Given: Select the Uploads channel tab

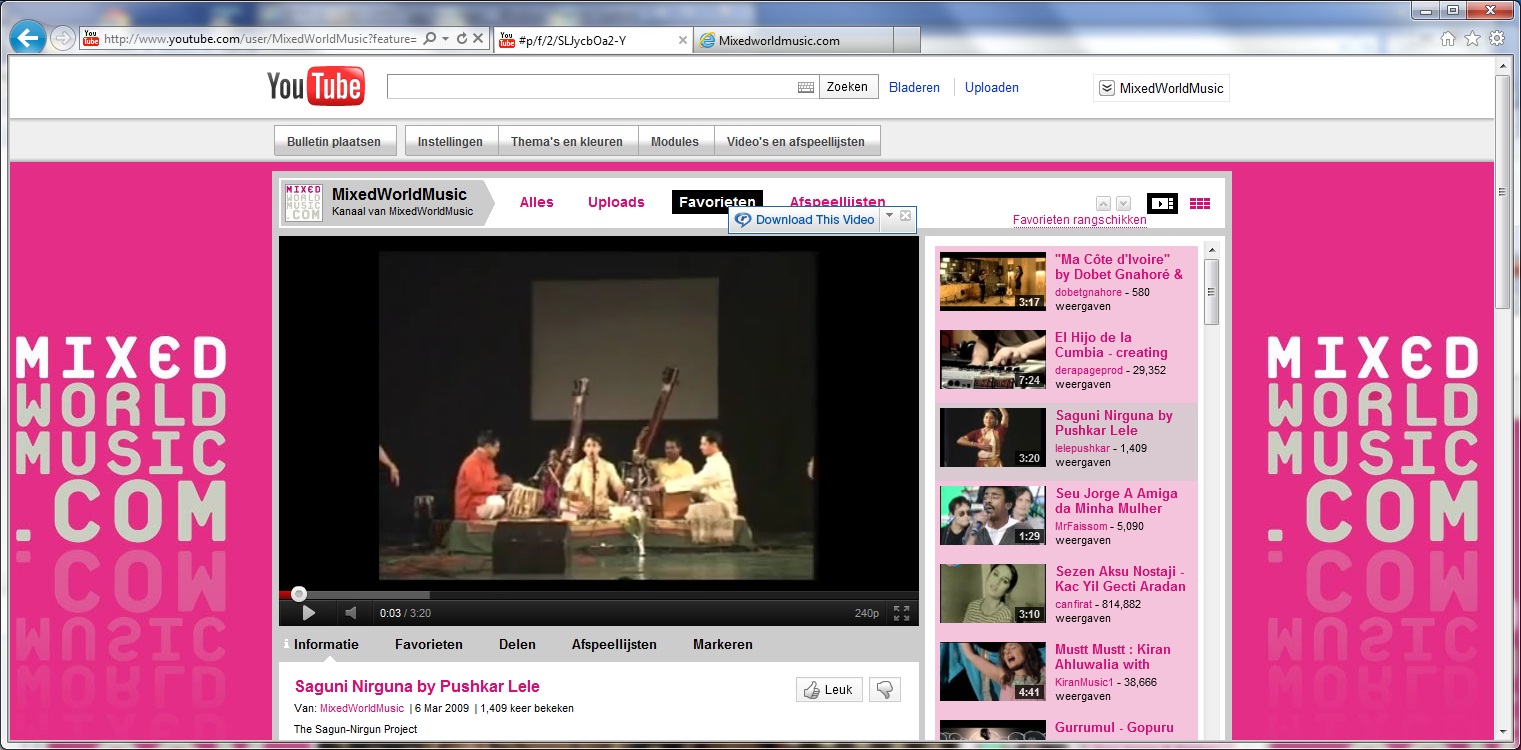Looking at the screenshot, I should pyautogui.click(x=616, y=202).
